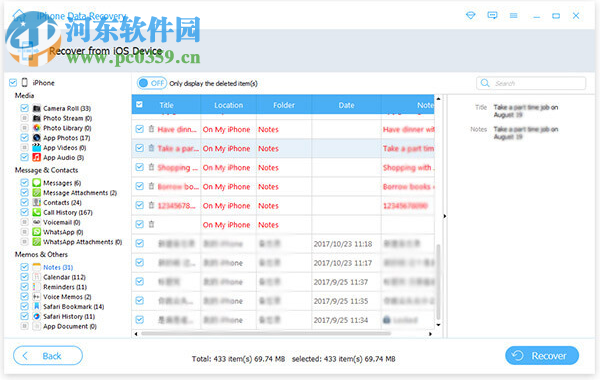
Task: Select the Borrow bo... note title
Action: point(179,188)
